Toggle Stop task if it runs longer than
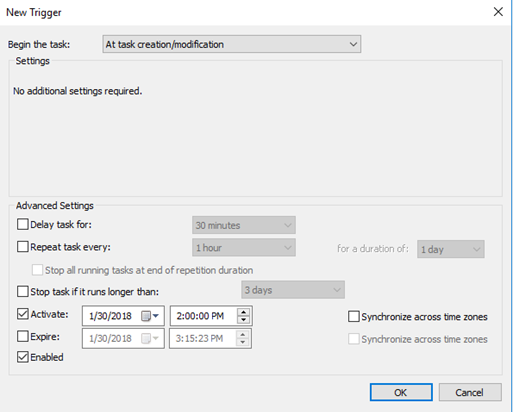This screenshot has width=513, height=412. (x=23, y=291)
